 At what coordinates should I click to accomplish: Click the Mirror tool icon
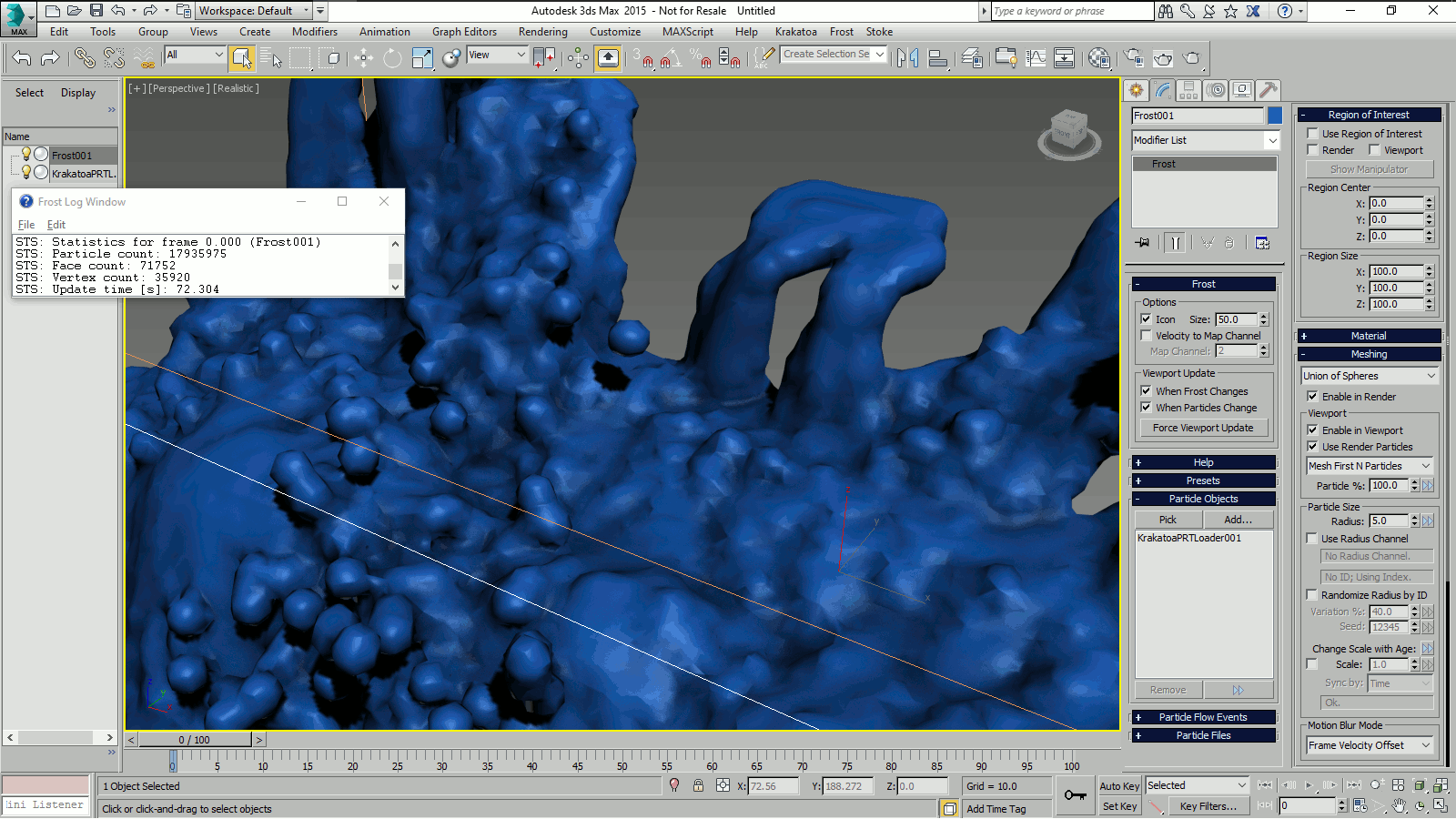tap(907, 58)
